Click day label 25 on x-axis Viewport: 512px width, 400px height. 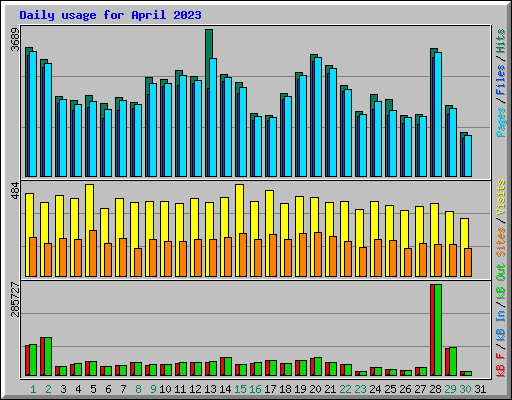(x=390, y=389)
